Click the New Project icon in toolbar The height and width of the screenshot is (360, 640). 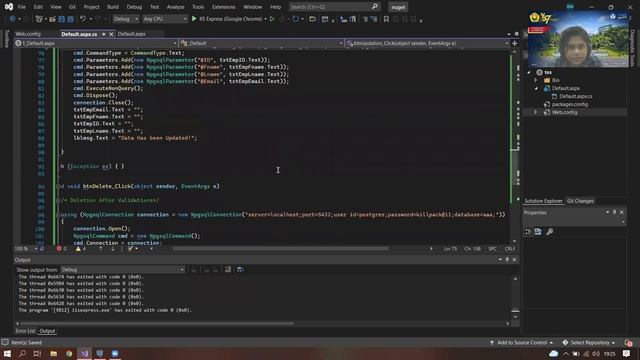coord(39,19)
